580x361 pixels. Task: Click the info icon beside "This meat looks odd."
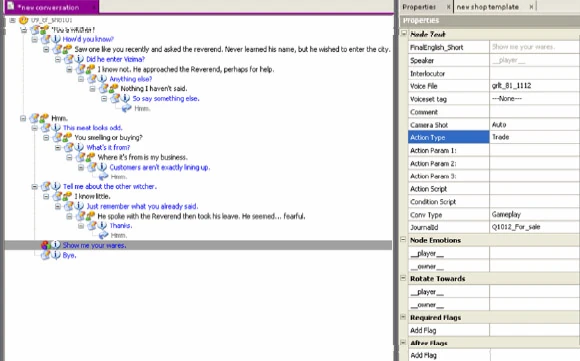[56, 128]
